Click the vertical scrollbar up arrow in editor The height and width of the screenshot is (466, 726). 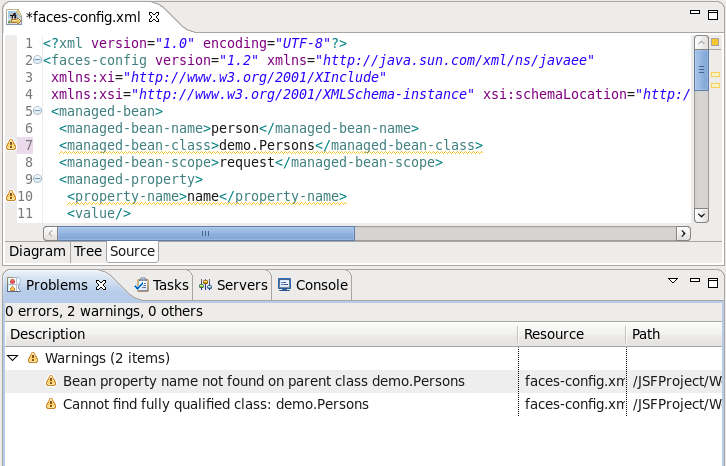[x=701, y=43]
